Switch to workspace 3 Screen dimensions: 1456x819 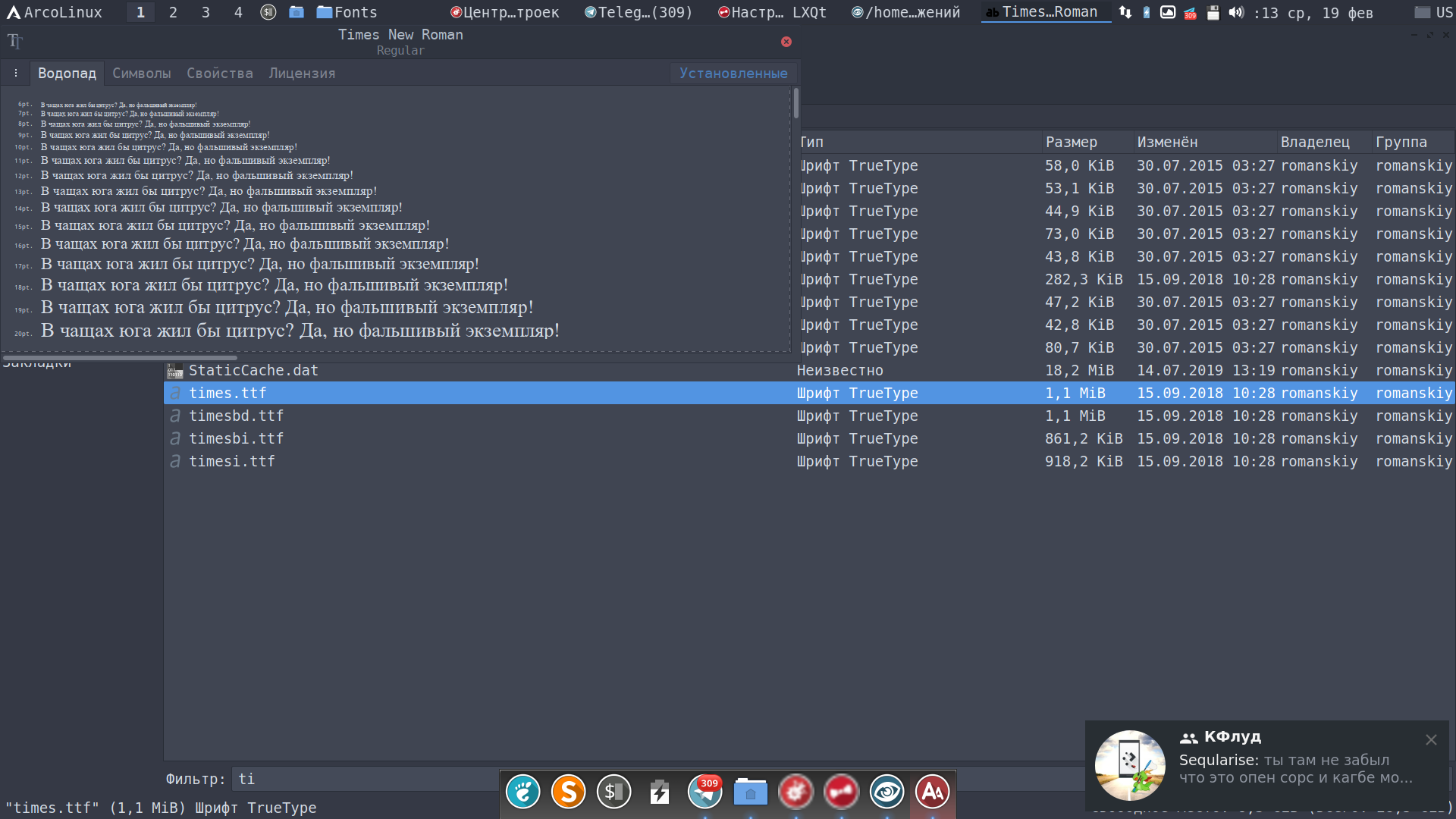coord(206,12)
